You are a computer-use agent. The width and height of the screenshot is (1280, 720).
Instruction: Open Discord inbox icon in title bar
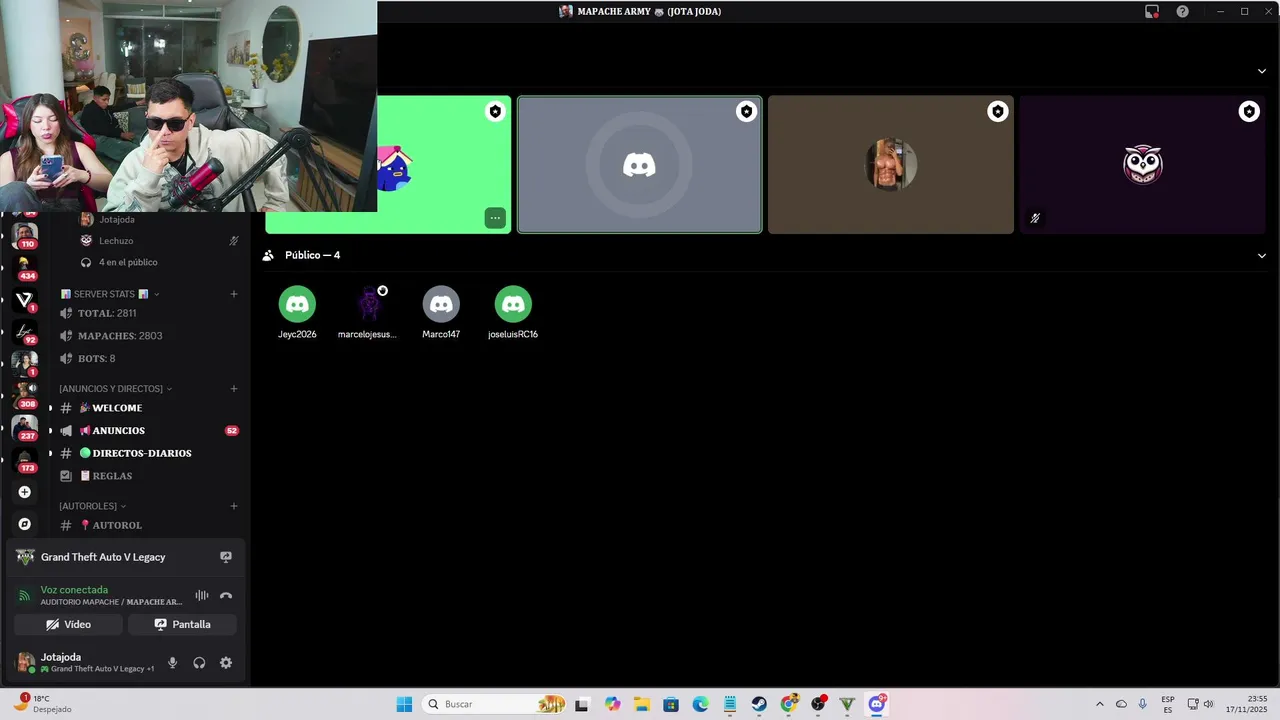pyautogui.click(x=1152, y=11)
